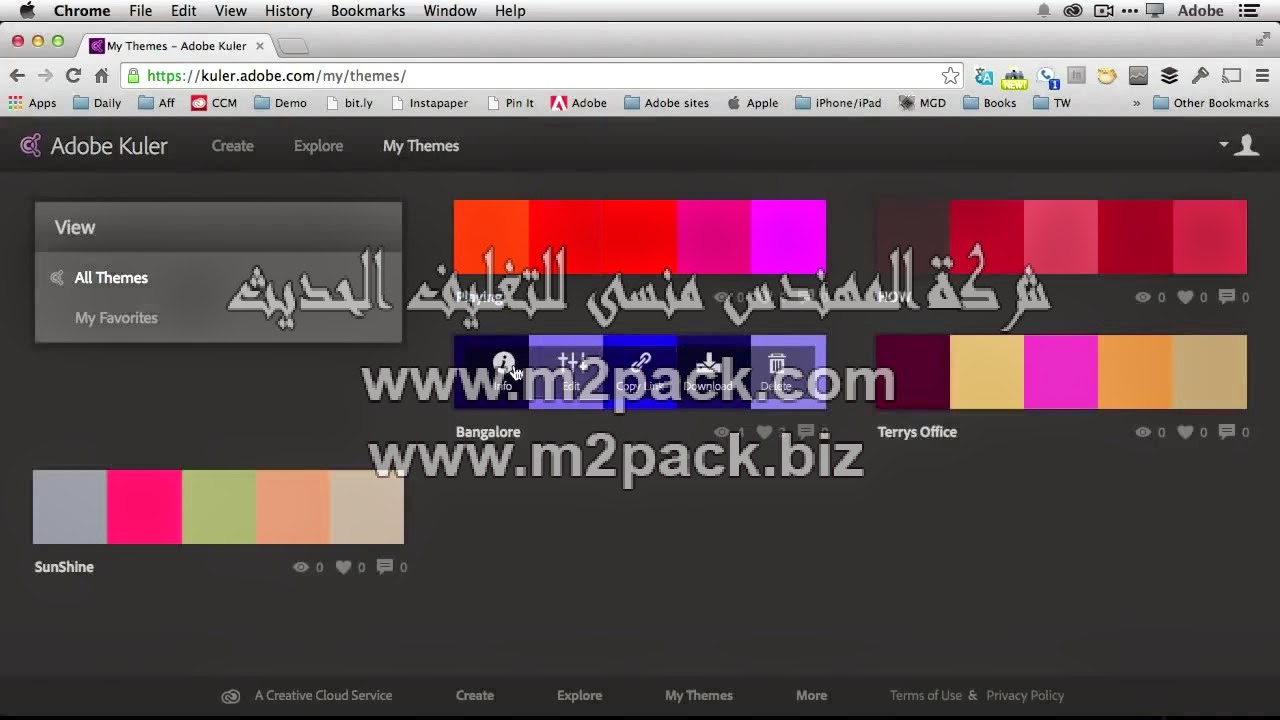
Task: Open footer Privacy Policy link
Action: click(x=1025, y=695)
